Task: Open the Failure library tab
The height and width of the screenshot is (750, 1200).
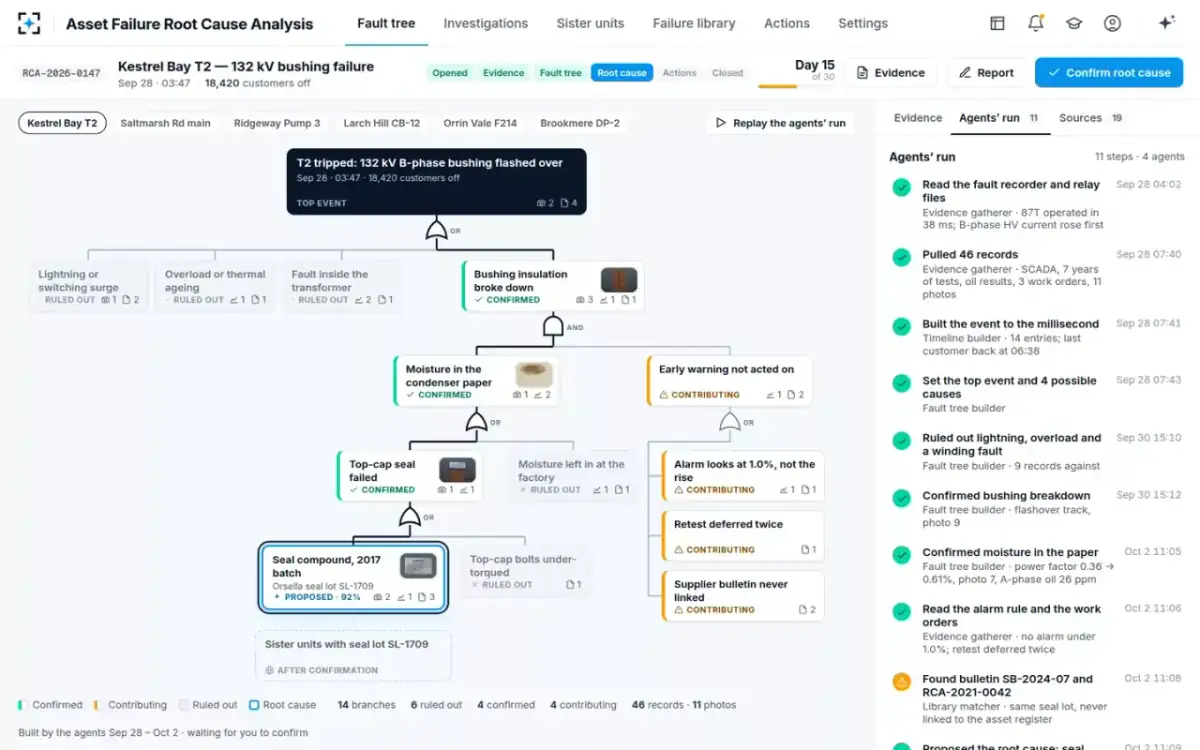Action: (694, 23)
